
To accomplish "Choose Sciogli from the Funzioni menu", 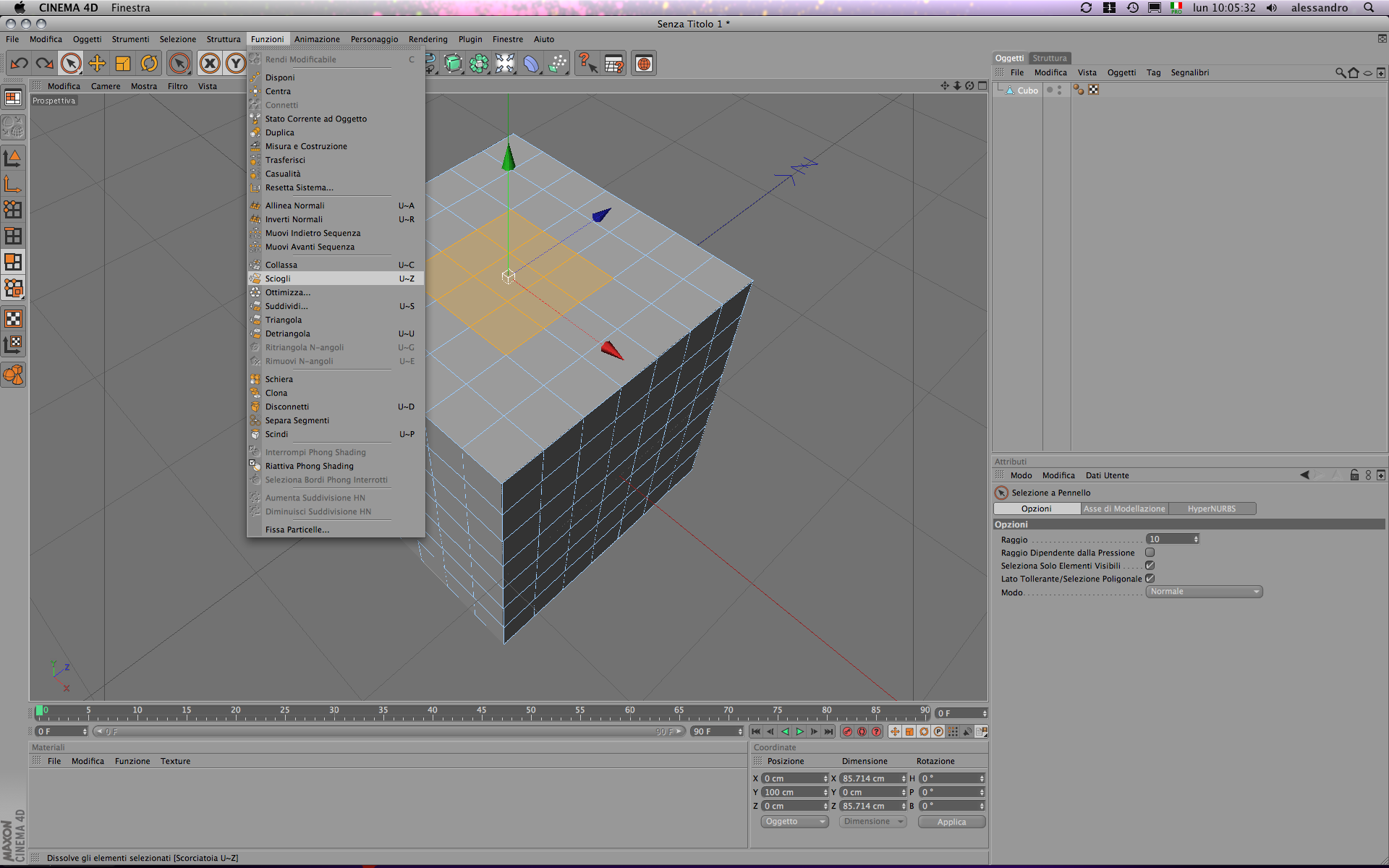I will (x=278, y=278).
